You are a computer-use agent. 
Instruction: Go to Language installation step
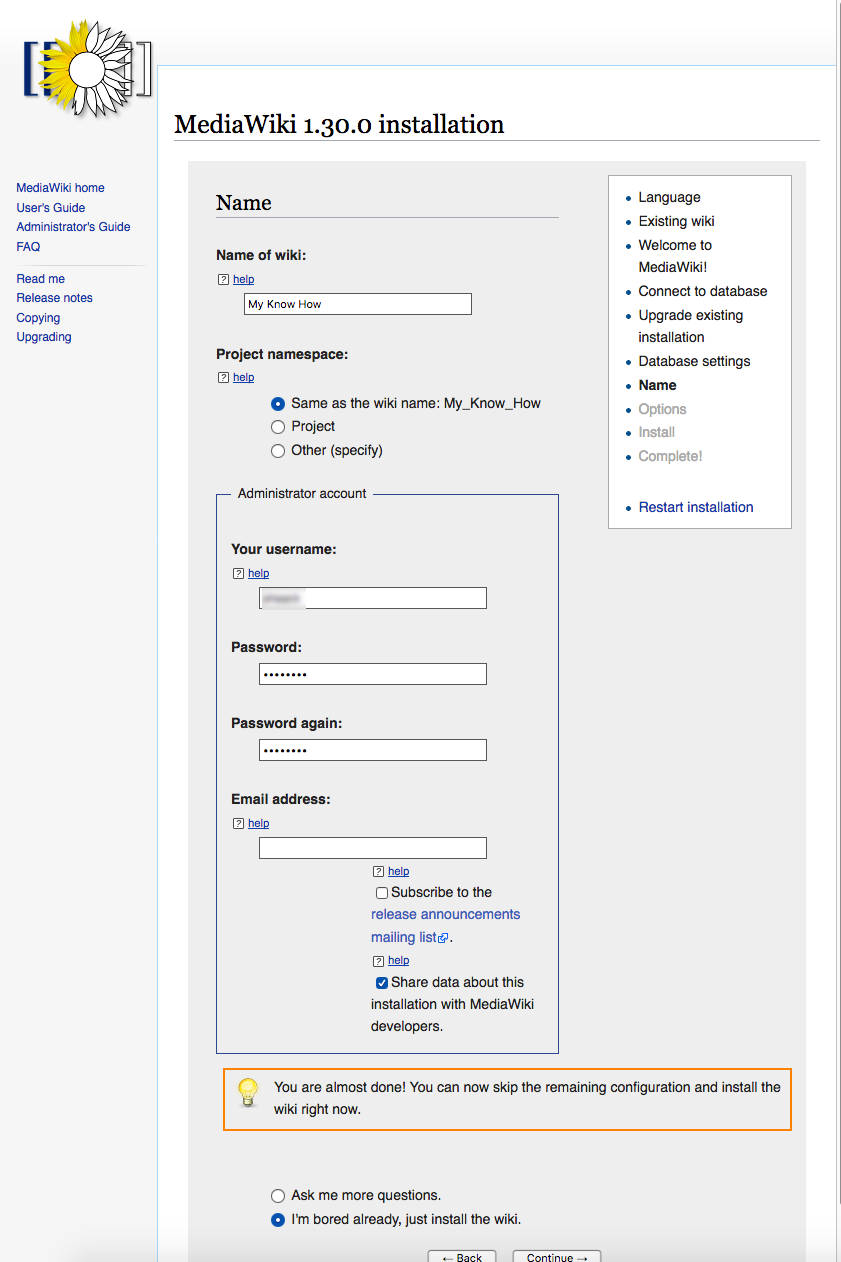point(669,198)
